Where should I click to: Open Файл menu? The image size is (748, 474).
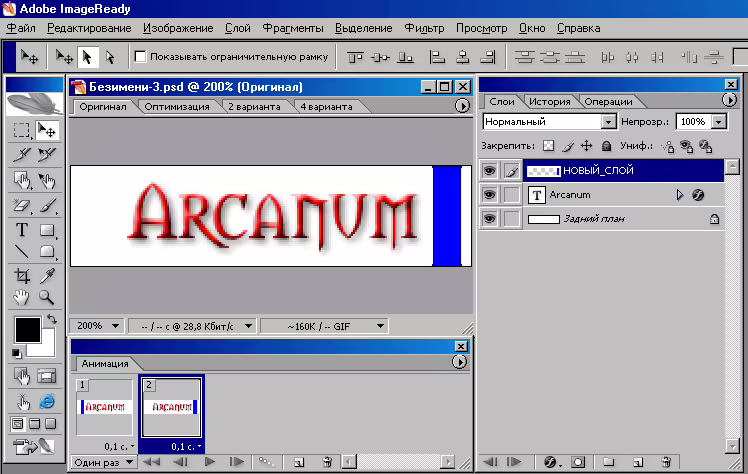(21, 28)
